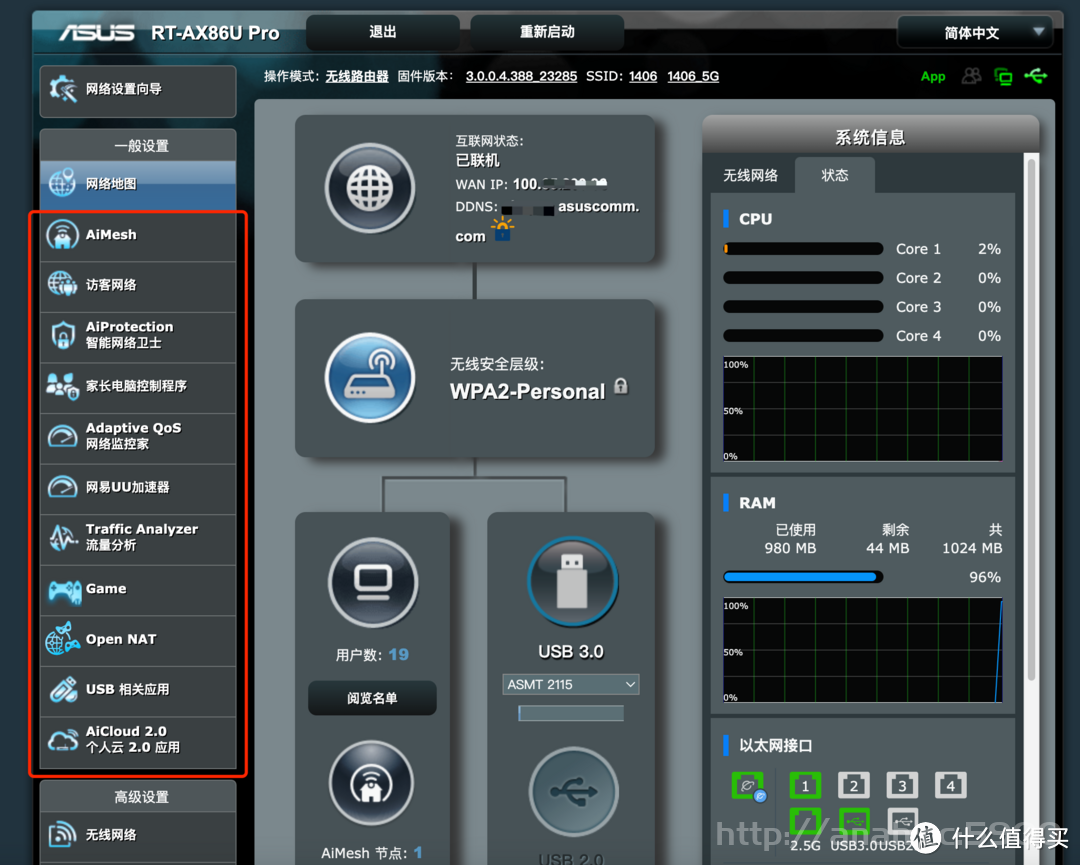Click the USB3.0 port status icon
Screen dimensions: 1080x865
[x=853, y=822]
